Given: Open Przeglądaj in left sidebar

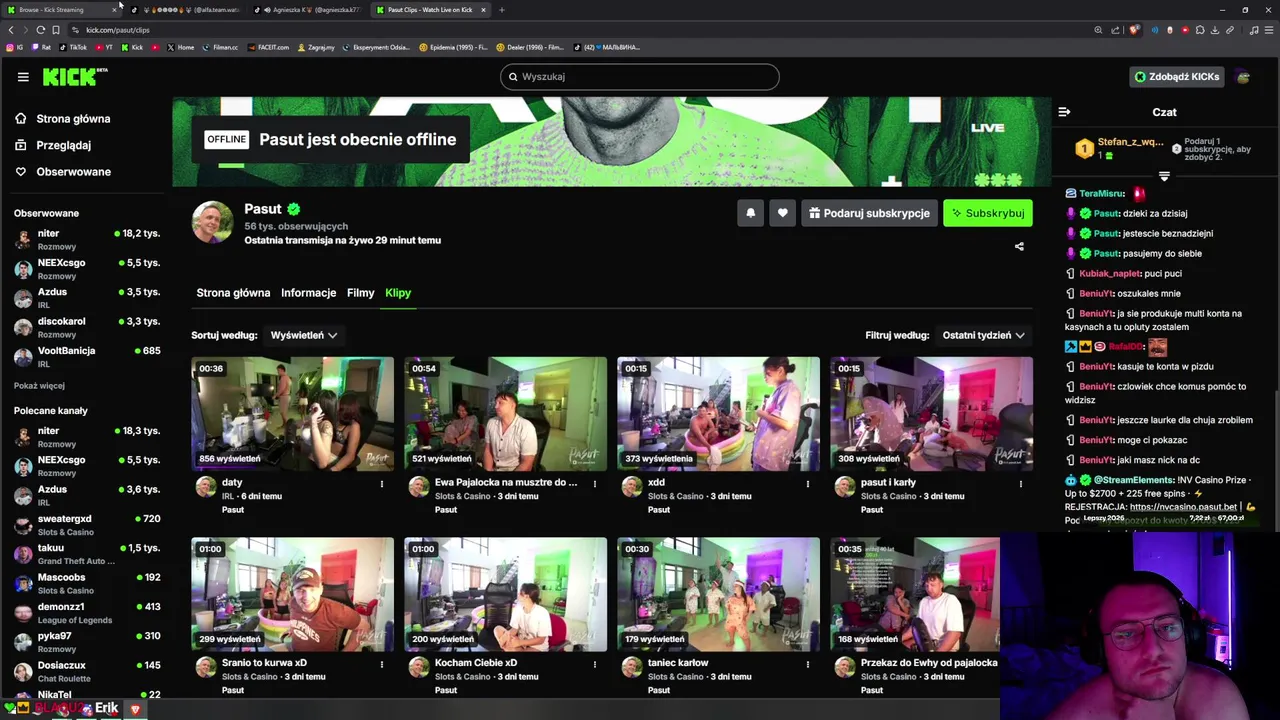Looking at the screenshot, I should click(x=63, y=145).
